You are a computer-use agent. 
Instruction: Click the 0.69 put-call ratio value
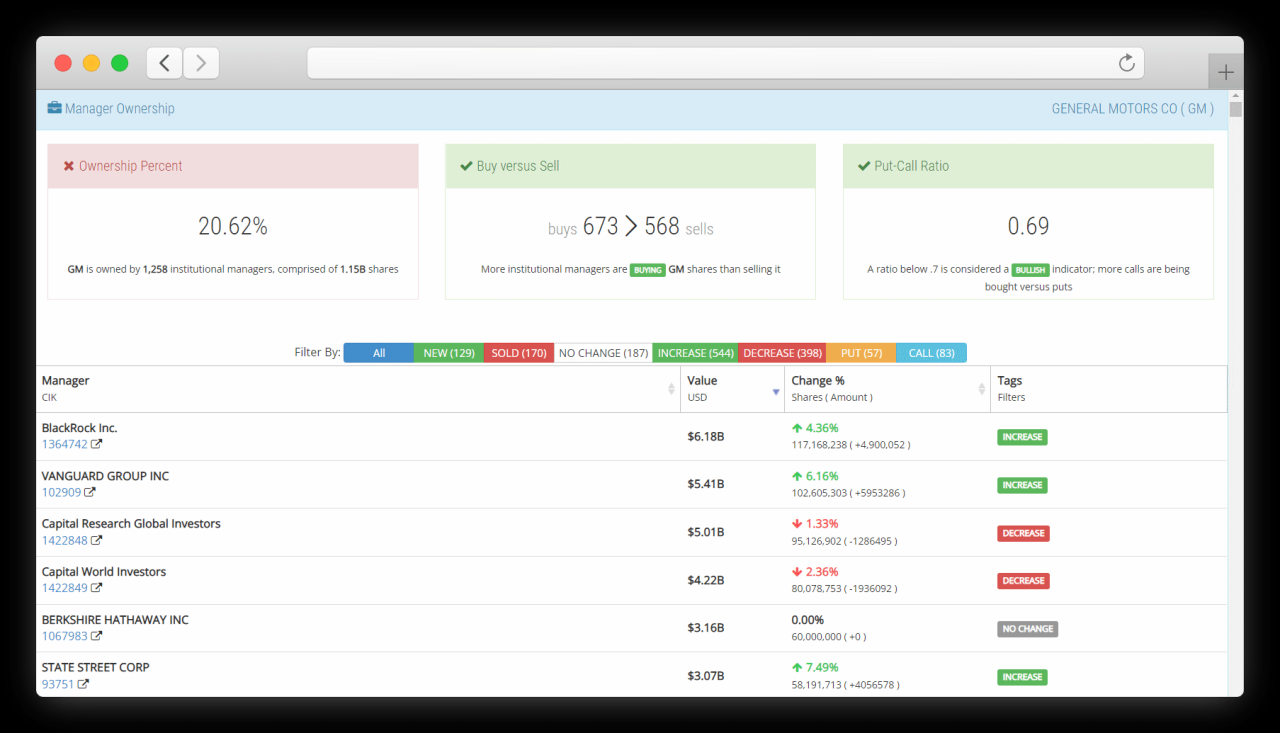pos(1028,227)
